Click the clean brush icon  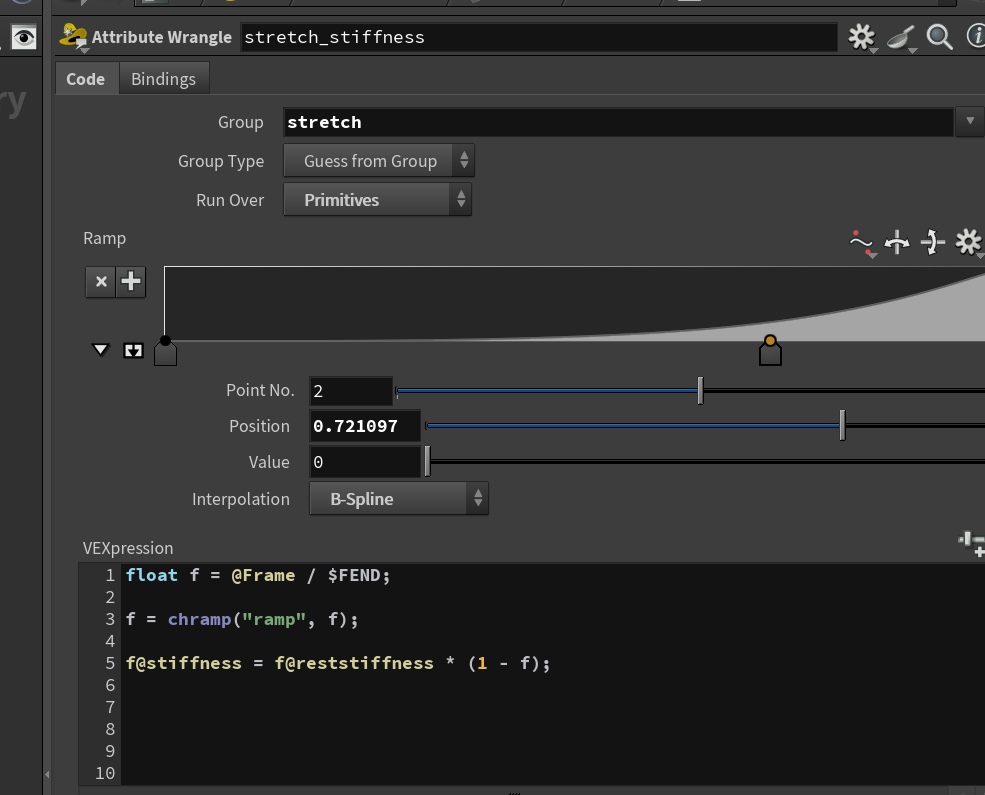pos(901,38)
